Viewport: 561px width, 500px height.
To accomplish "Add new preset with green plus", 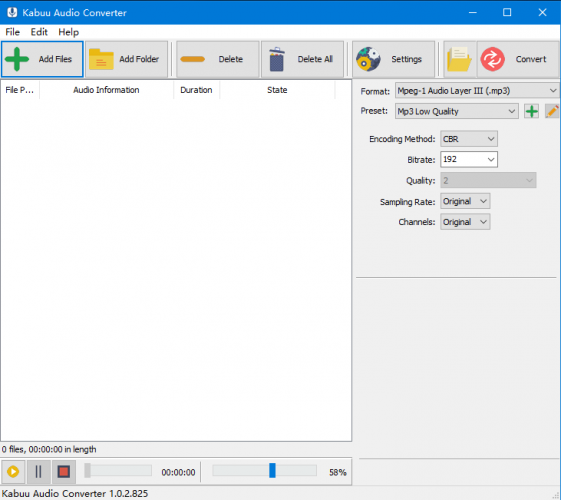I will coord(532,111).
